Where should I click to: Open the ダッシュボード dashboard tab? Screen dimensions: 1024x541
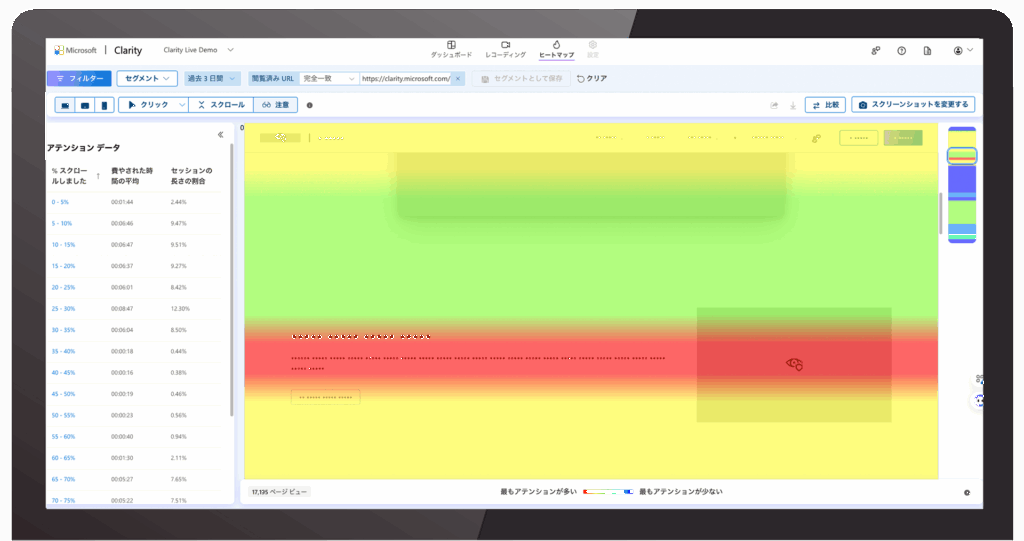pyautogui.click(x=451, y=50)
